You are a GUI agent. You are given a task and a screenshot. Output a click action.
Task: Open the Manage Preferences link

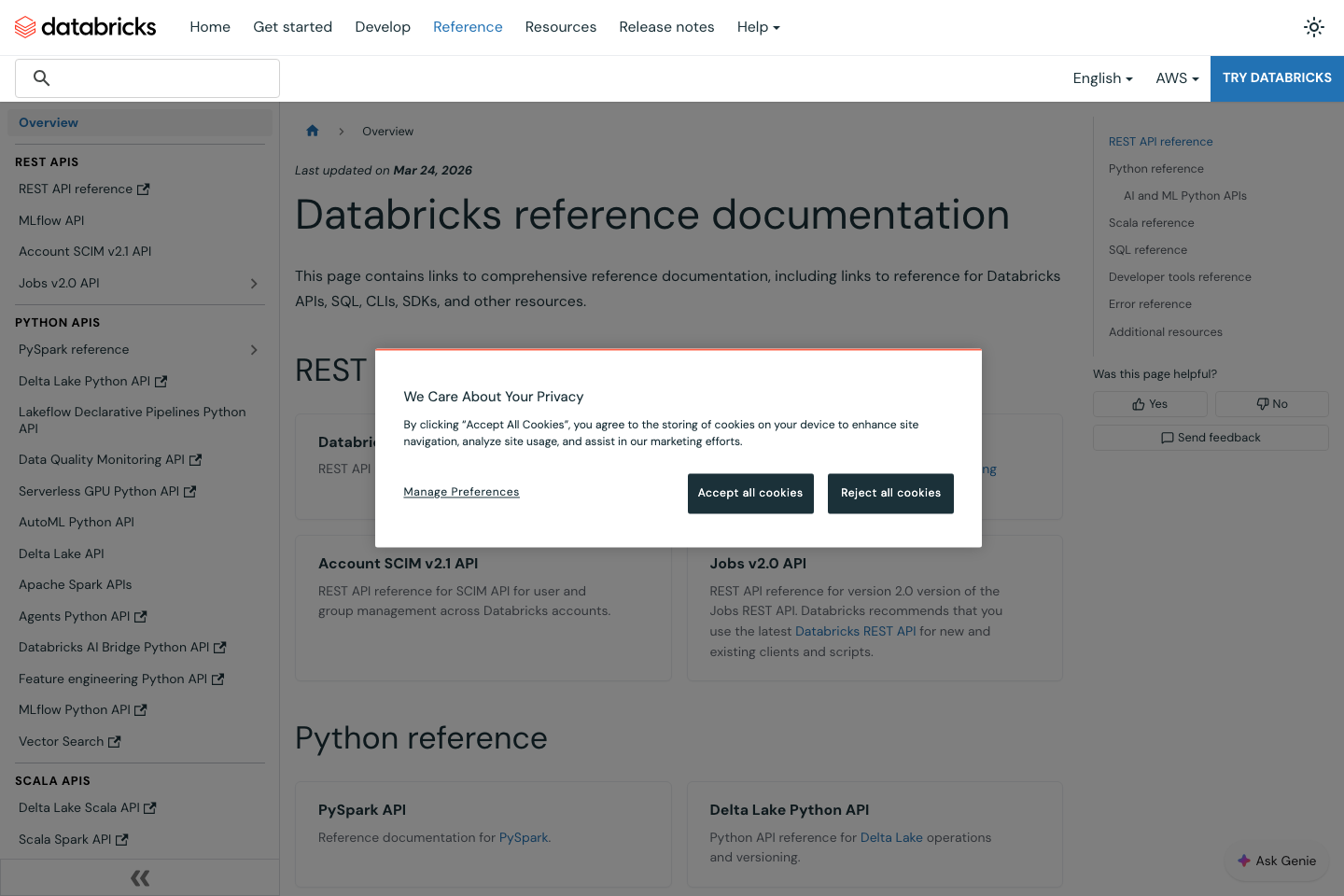pyautogui.click(x=461, y=491)
